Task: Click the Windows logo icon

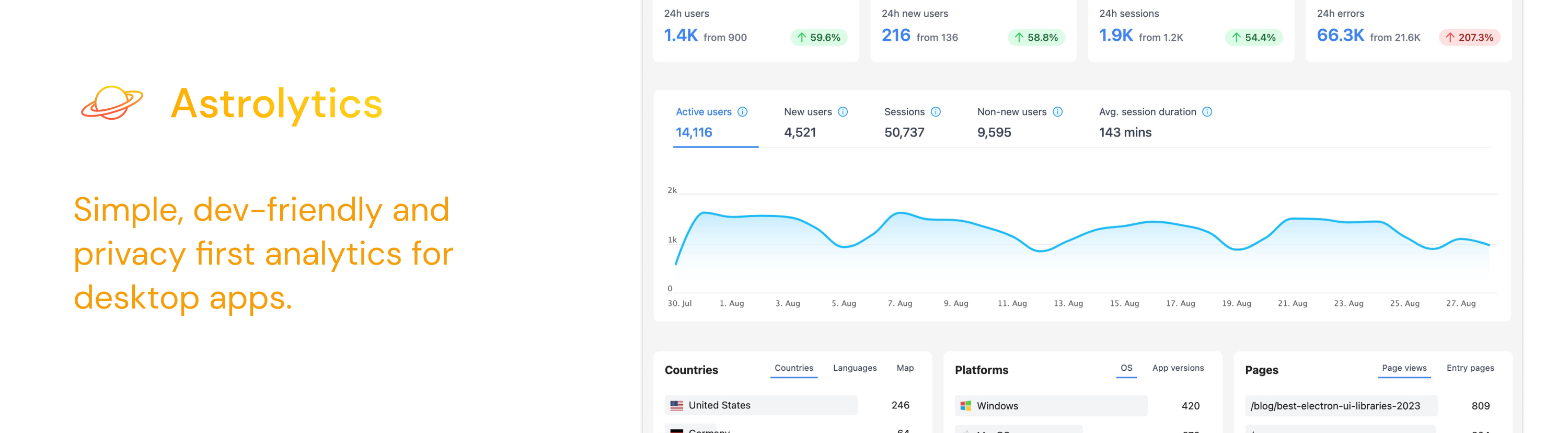Action: [965, 406]
